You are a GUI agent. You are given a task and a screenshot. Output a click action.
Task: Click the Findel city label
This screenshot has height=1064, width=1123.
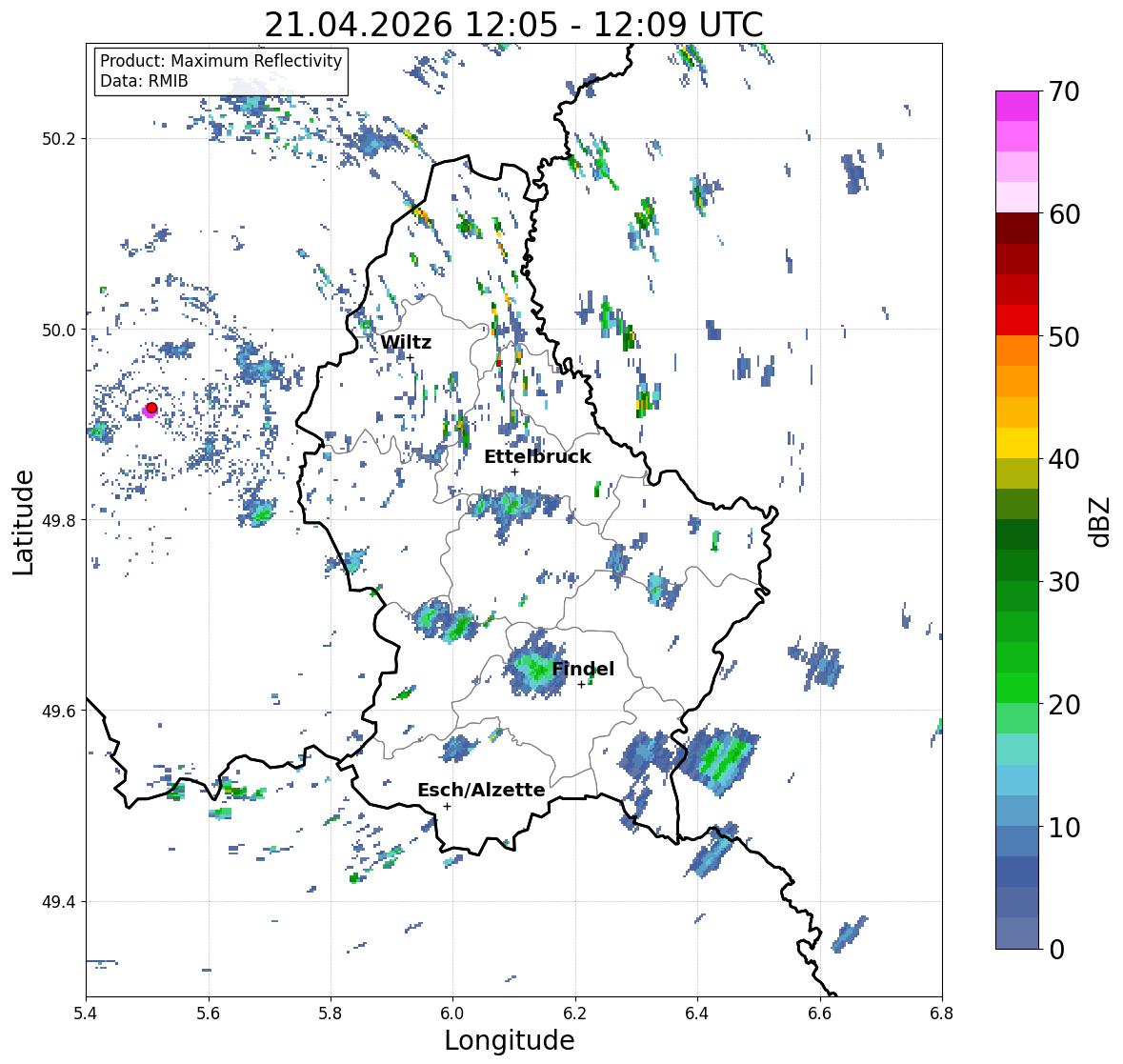coord(583,669)
